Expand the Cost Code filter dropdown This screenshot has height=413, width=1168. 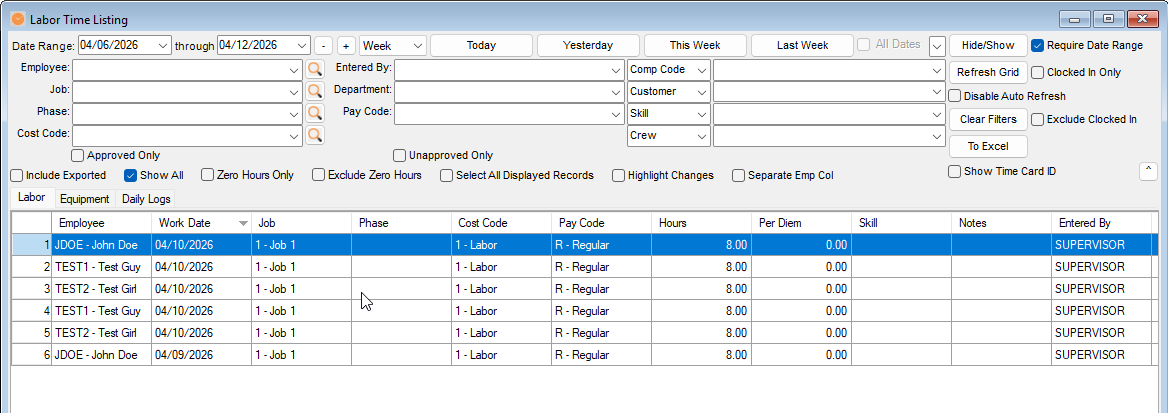pos(294,135)
